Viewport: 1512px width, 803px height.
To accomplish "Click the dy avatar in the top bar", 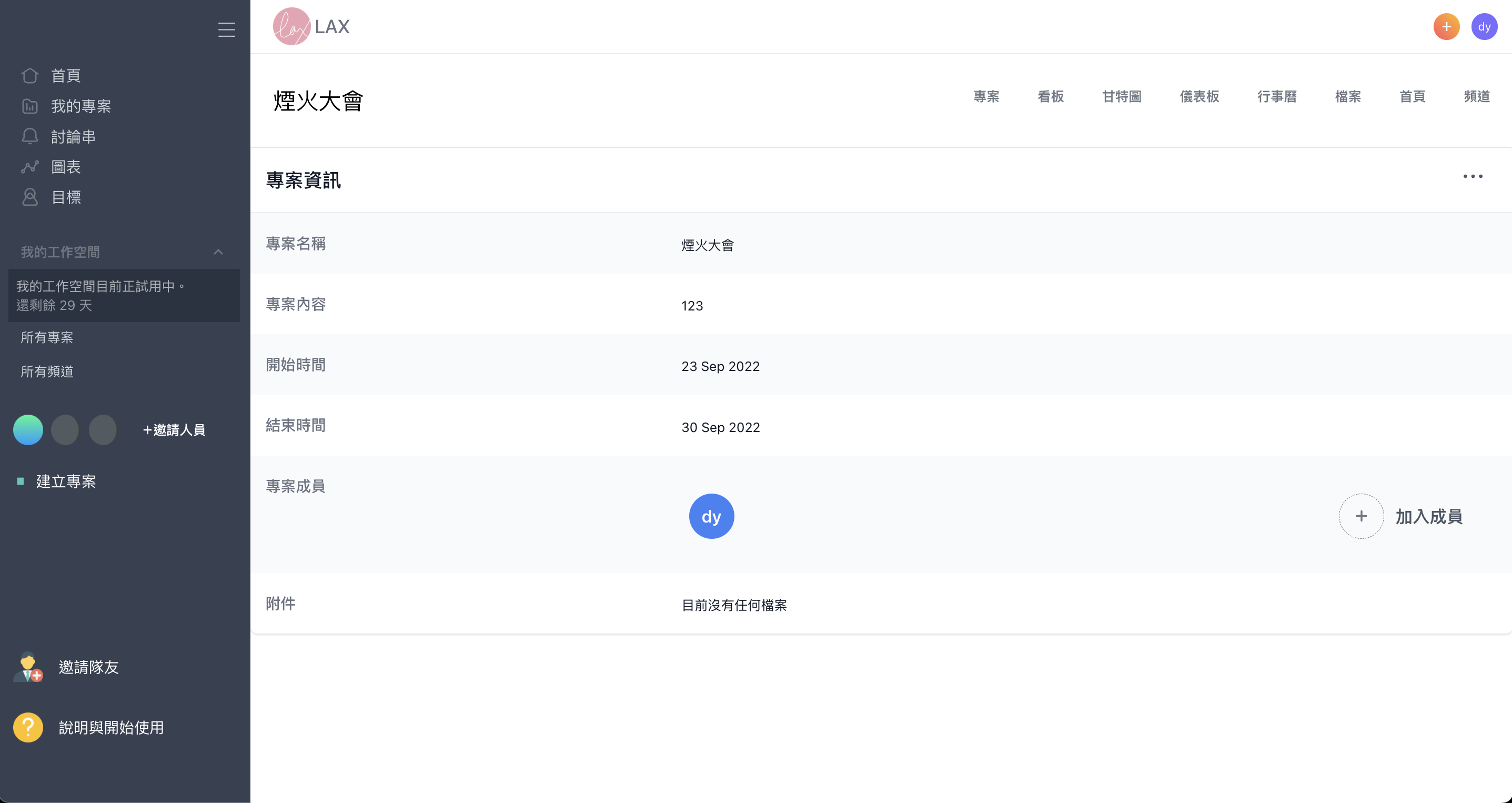I will (x=1485, y=26).
